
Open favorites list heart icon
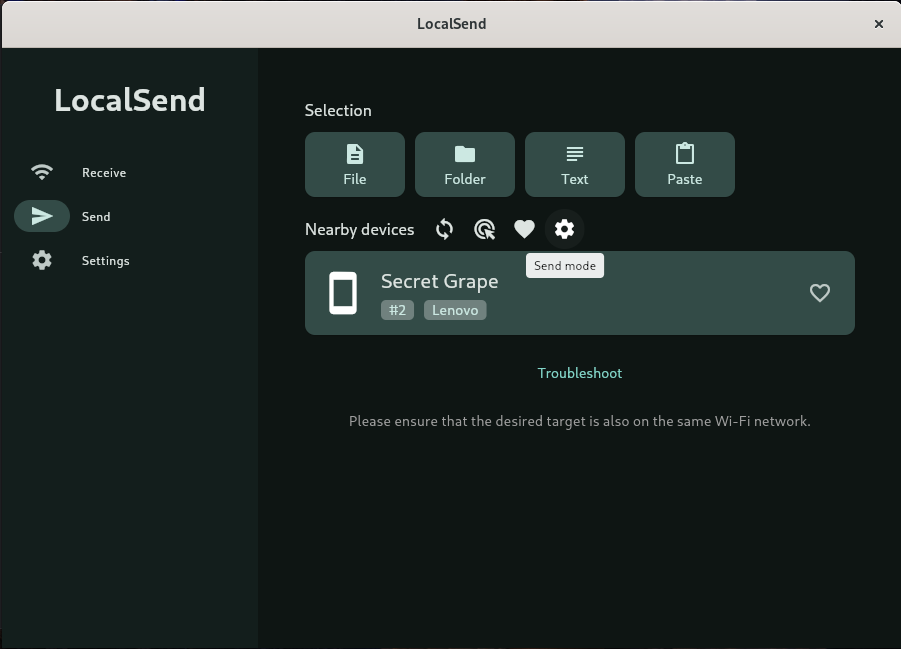[x=524, y=229]
